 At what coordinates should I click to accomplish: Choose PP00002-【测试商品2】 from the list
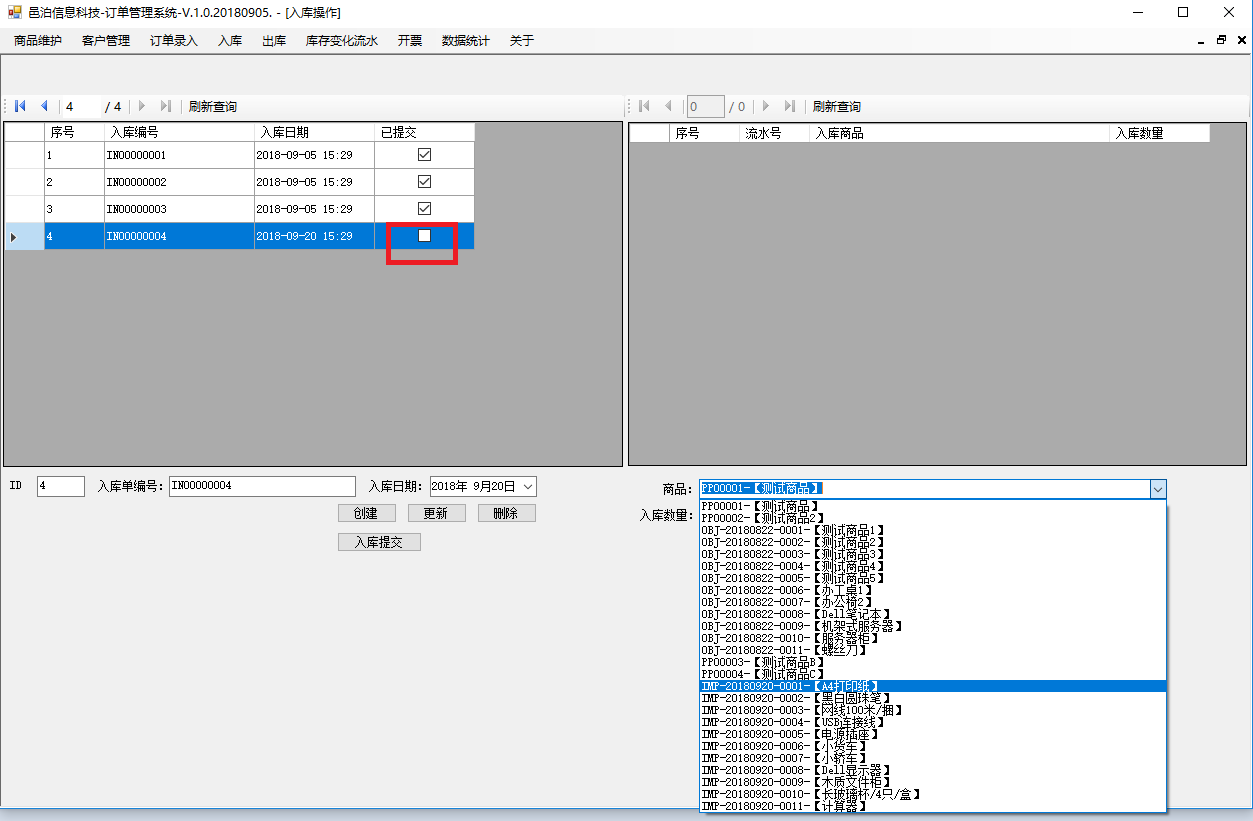(x=933, y=518)
